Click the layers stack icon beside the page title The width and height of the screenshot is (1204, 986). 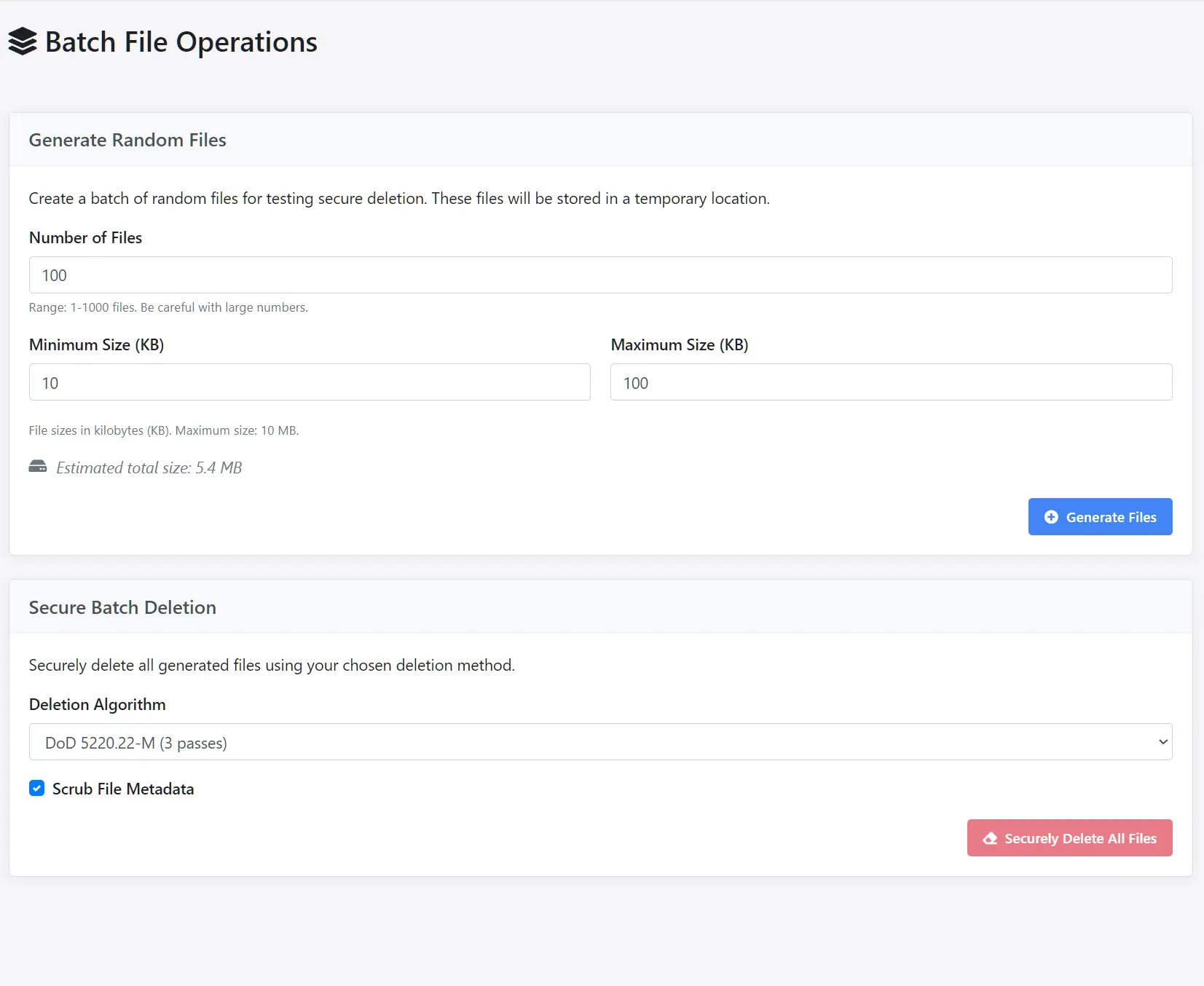[x=23, y=42]
